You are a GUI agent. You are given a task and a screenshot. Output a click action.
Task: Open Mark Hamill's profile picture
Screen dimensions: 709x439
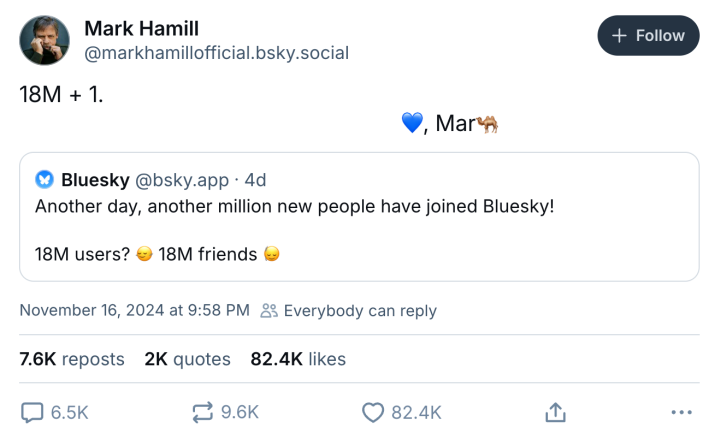click(45, 40)
